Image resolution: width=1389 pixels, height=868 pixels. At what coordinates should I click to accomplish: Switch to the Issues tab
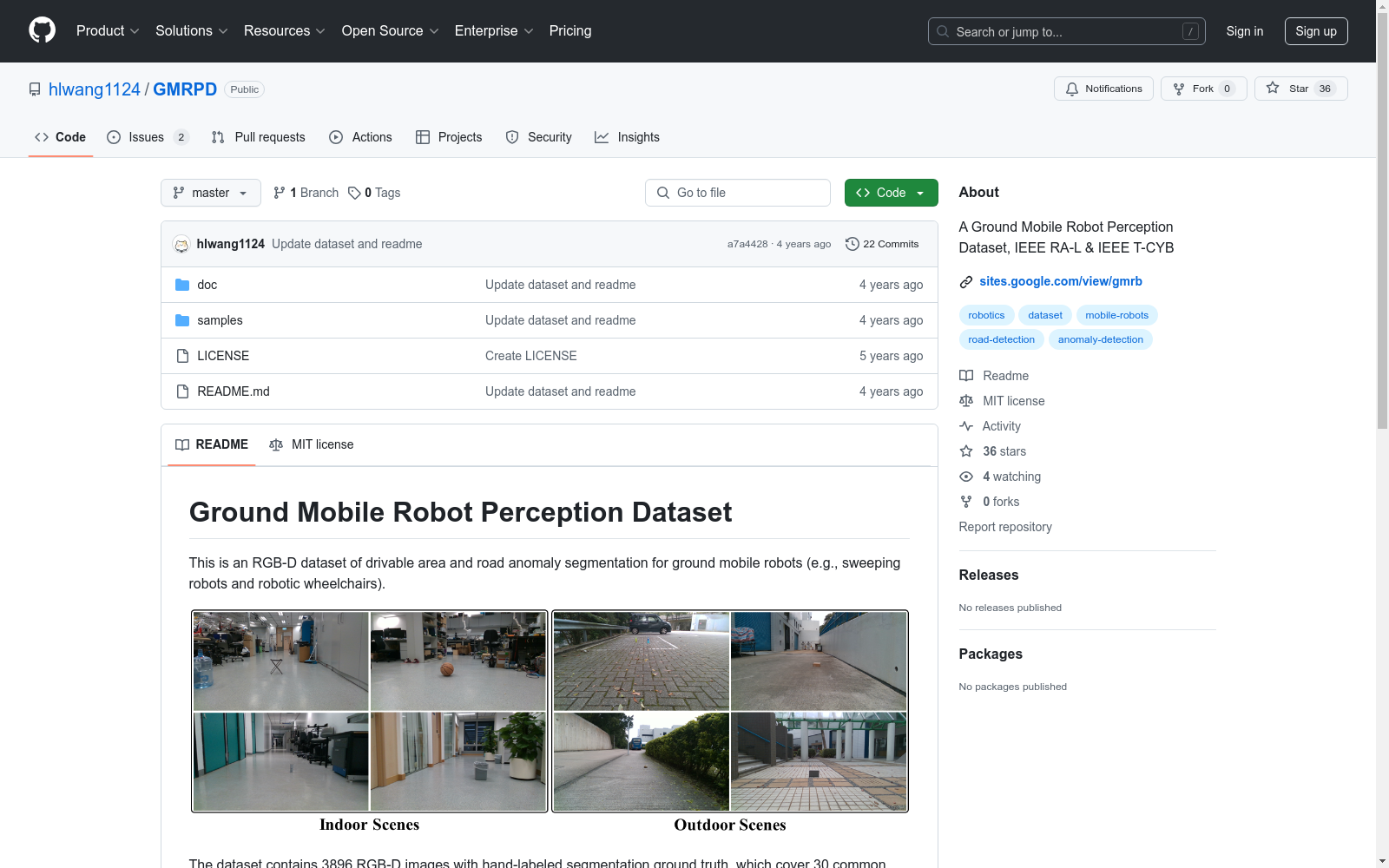click(144, 137)
